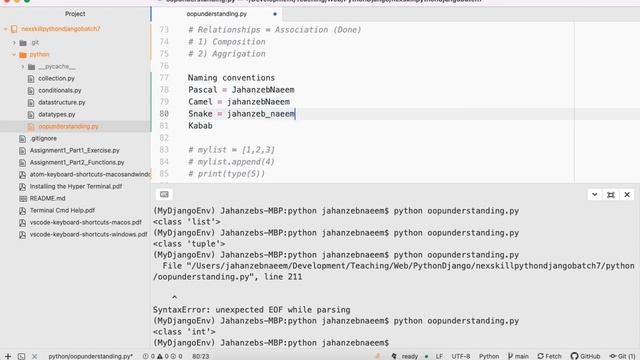This screenshot has width=640, height=360.
Task: Click the python/oopunderstanding.py* path in status bar
Action: coord(91,356)
